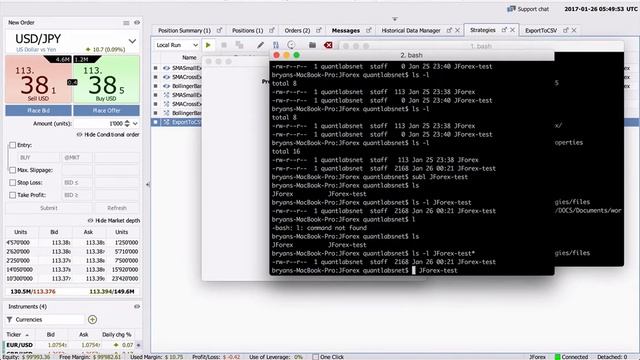Undock the Position Summary tab
The image size is (640, 360).
click(219, 30)
